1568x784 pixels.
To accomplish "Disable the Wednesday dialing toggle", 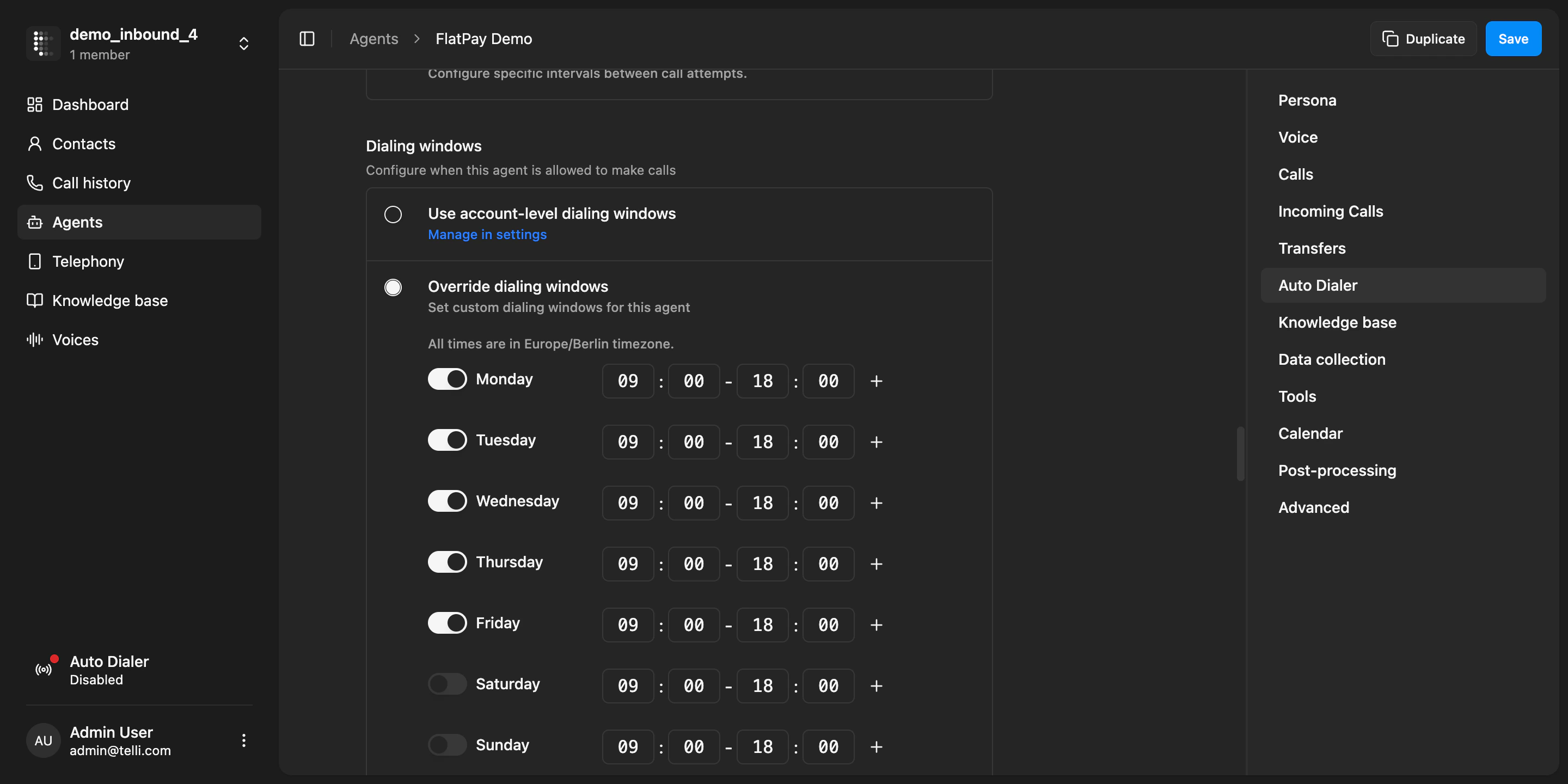I will pyautogui.click(x=447, y=501).
